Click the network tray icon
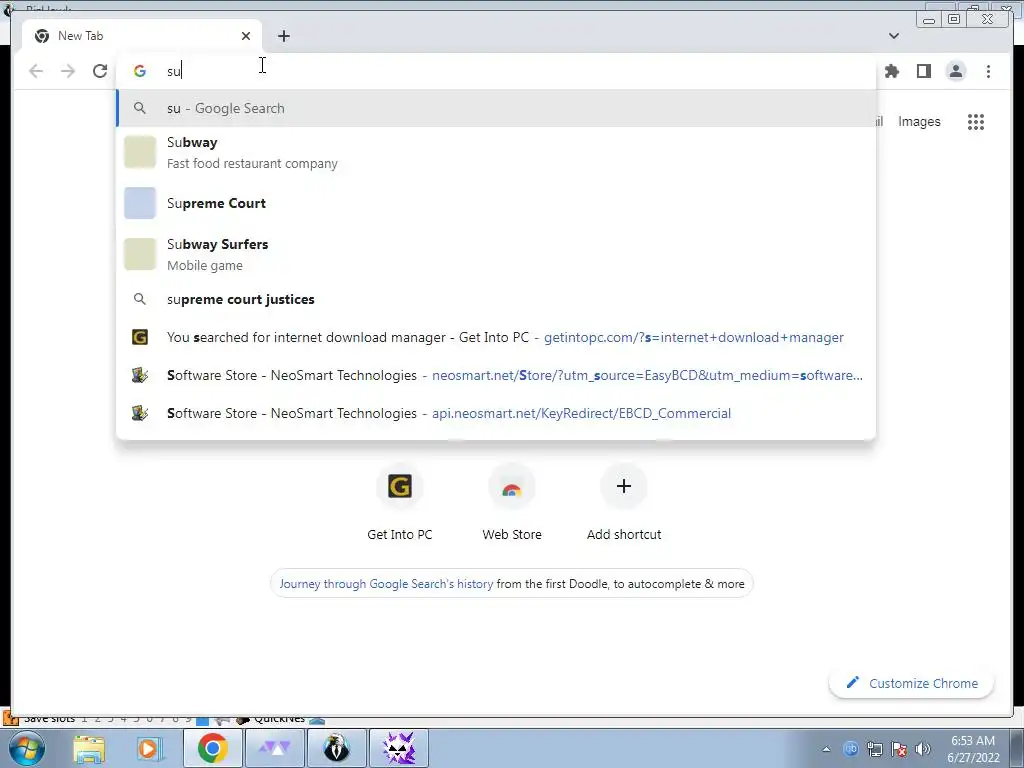 coord(875,749)
